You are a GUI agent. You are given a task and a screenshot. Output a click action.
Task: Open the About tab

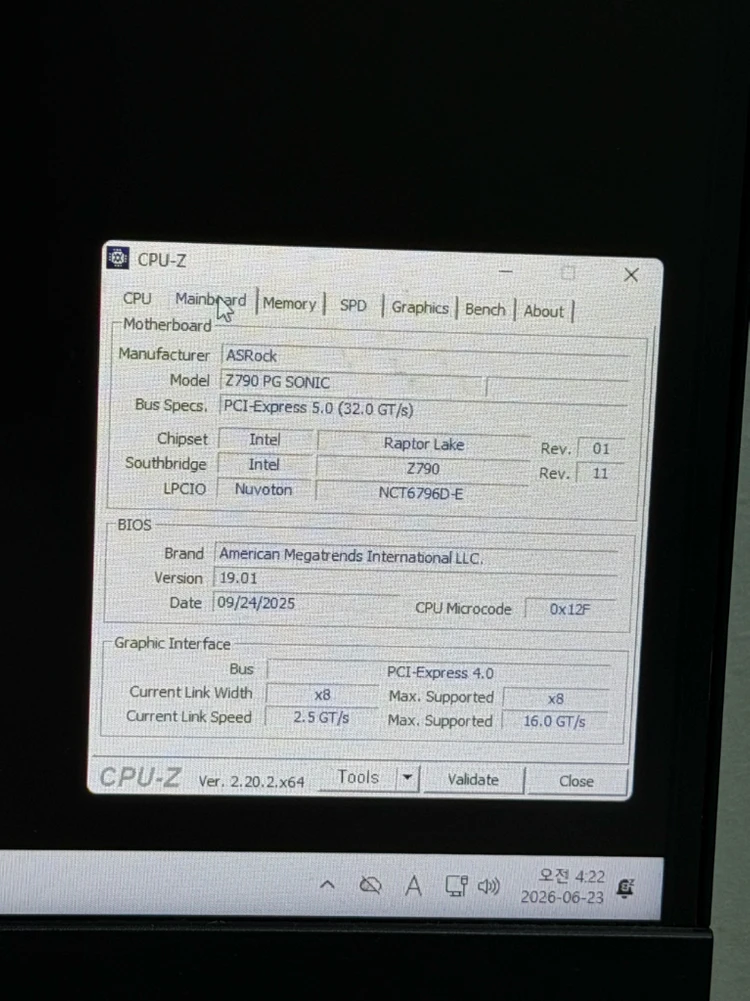coord(544,312)
